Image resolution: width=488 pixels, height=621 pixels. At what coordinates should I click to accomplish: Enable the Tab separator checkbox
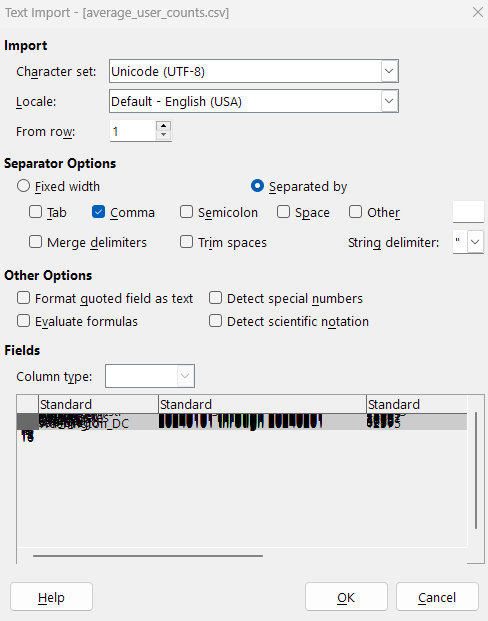(35, 212)
